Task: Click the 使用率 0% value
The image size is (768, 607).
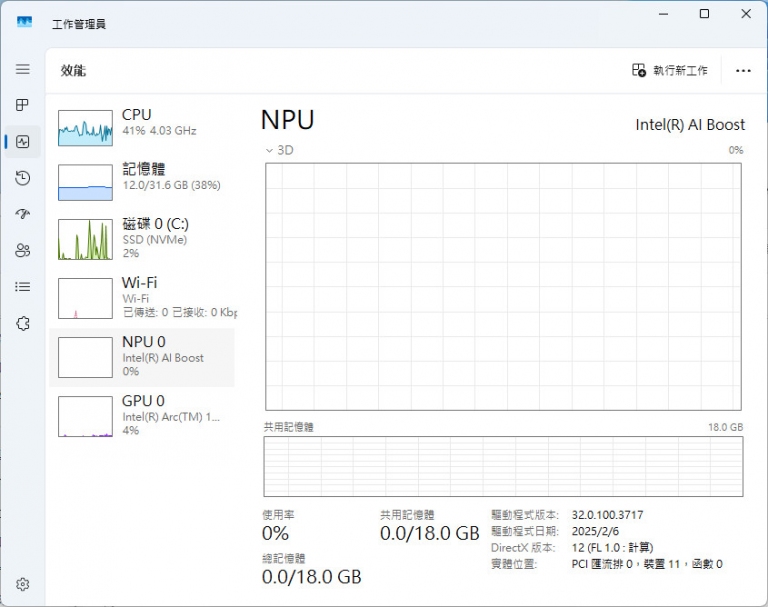Action: [275, 533]
